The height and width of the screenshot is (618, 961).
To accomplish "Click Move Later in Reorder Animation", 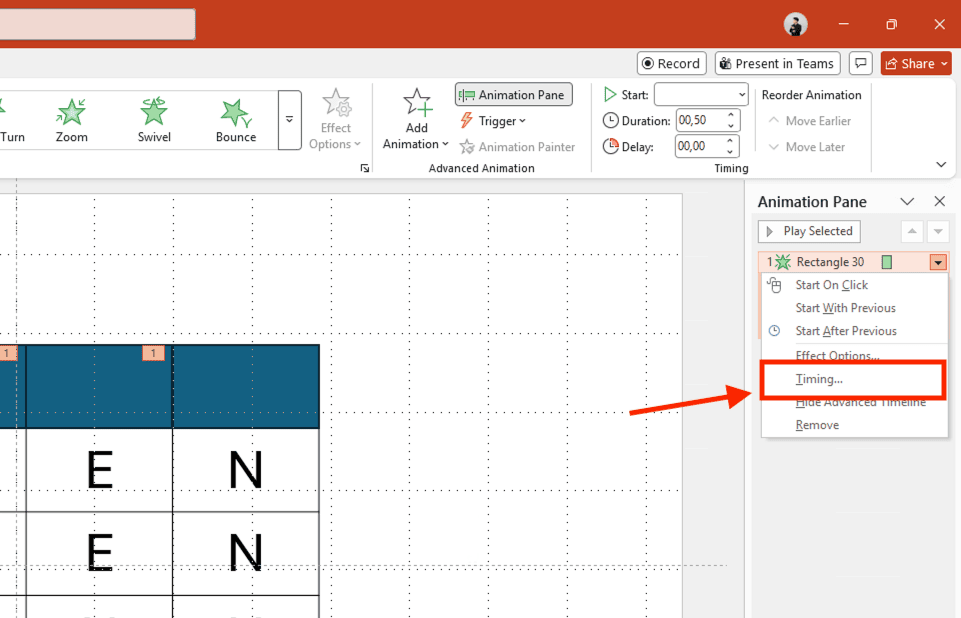I will click(806, 147).
